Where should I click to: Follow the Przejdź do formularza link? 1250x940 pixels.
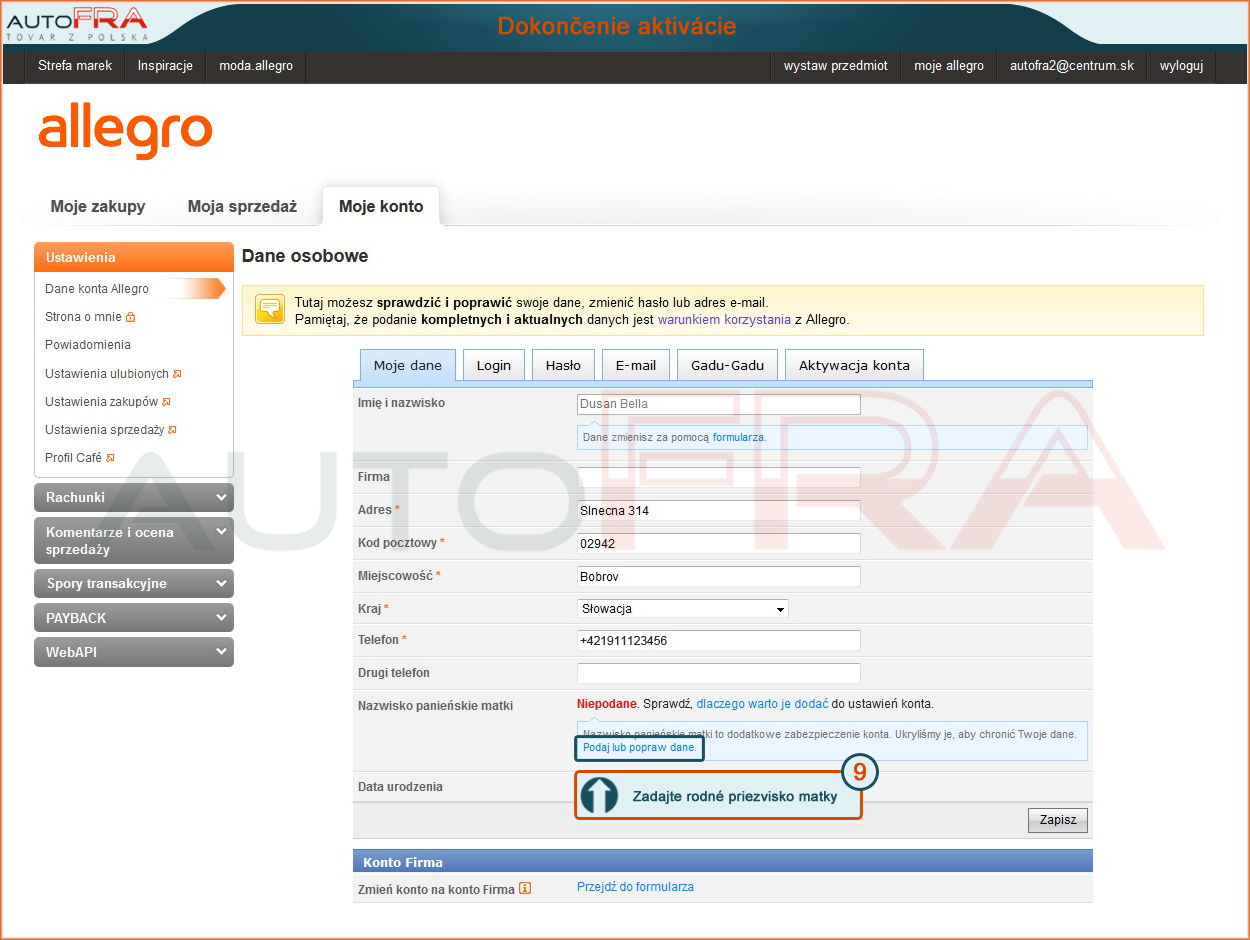635,887
